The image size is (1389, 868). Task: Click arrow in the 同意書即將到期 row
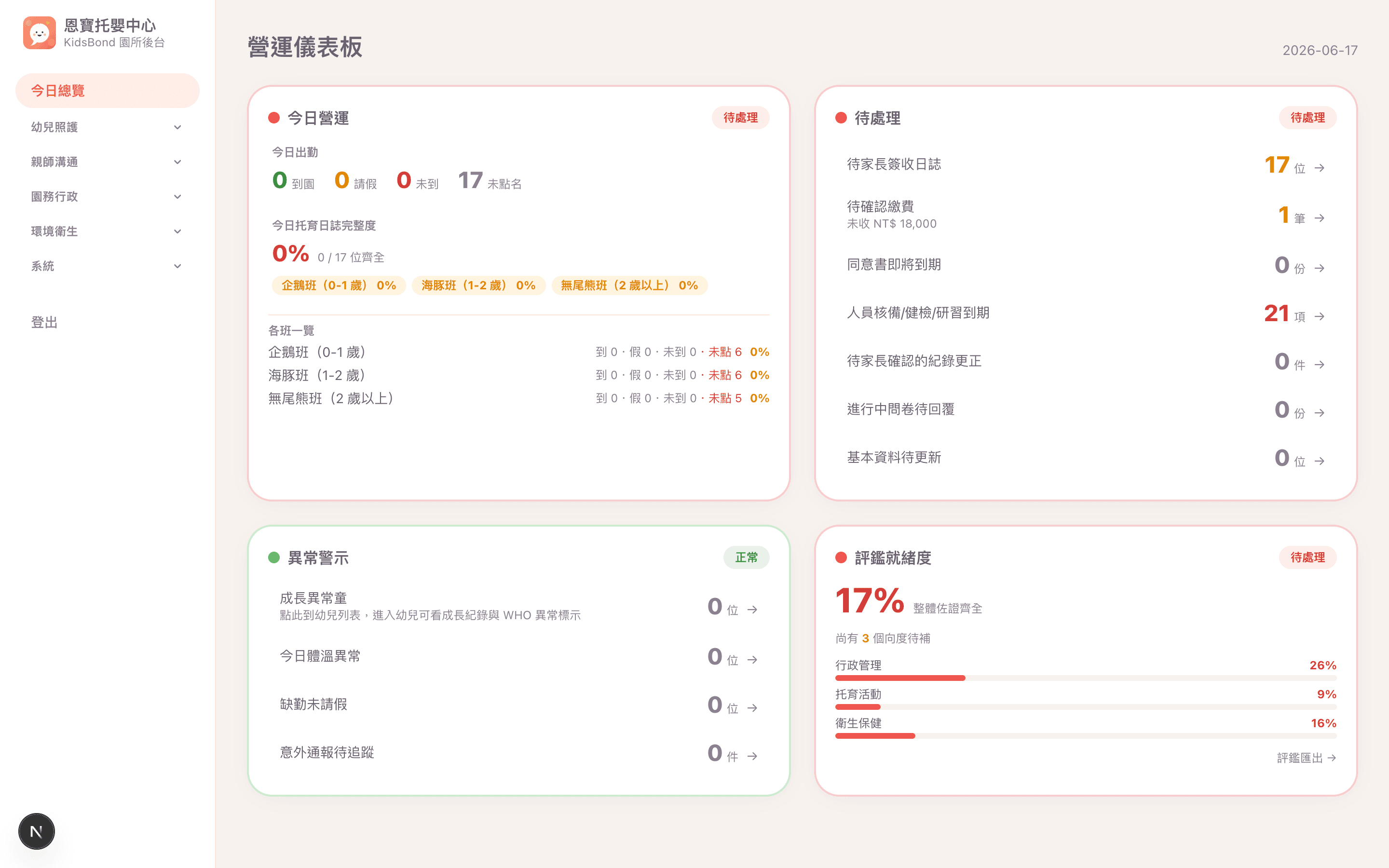point(1320,268)
